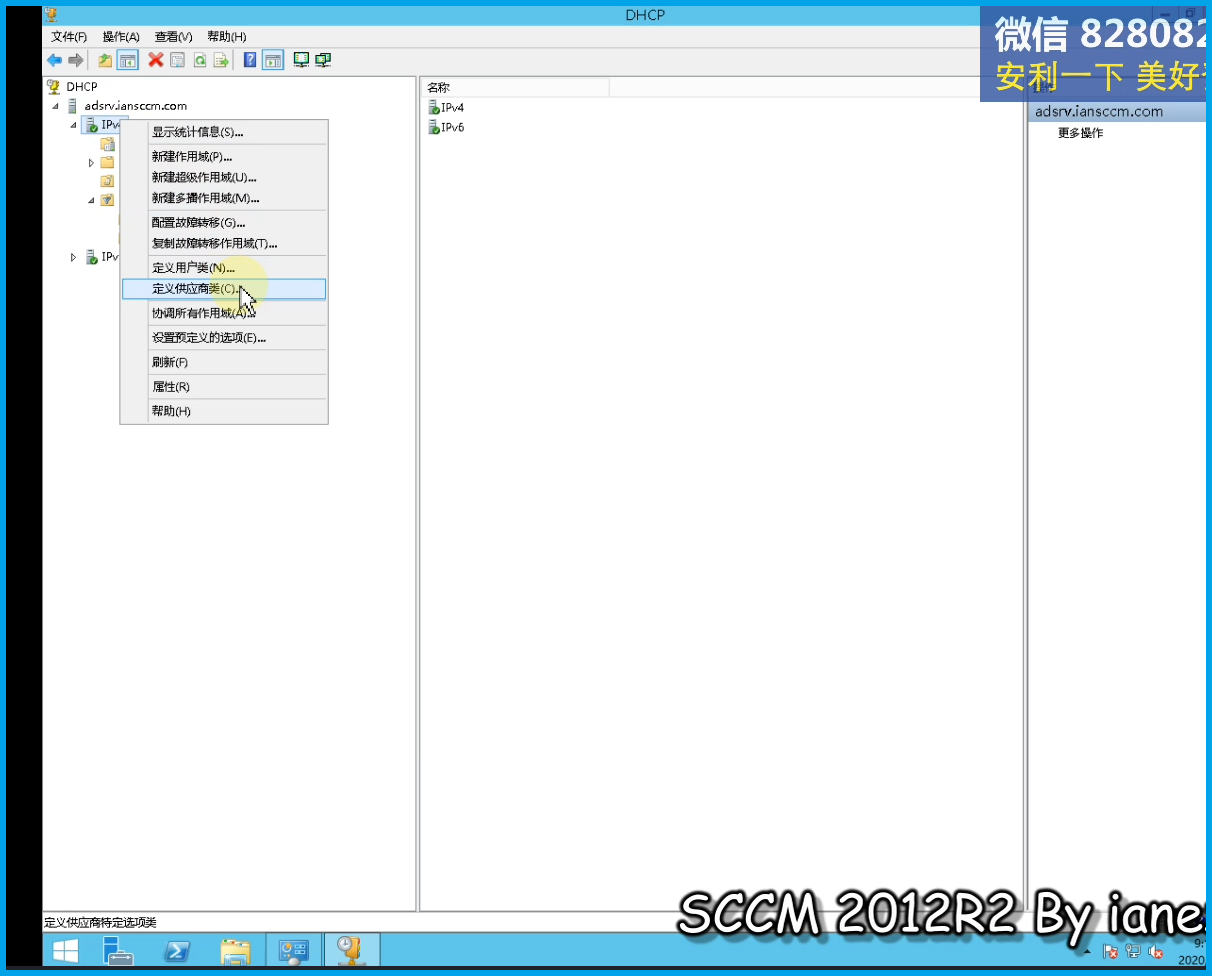Choose 新建作用域(P)... from the context menu
1212x976 pixels.
pyautogui.click(x=224, y=157)
